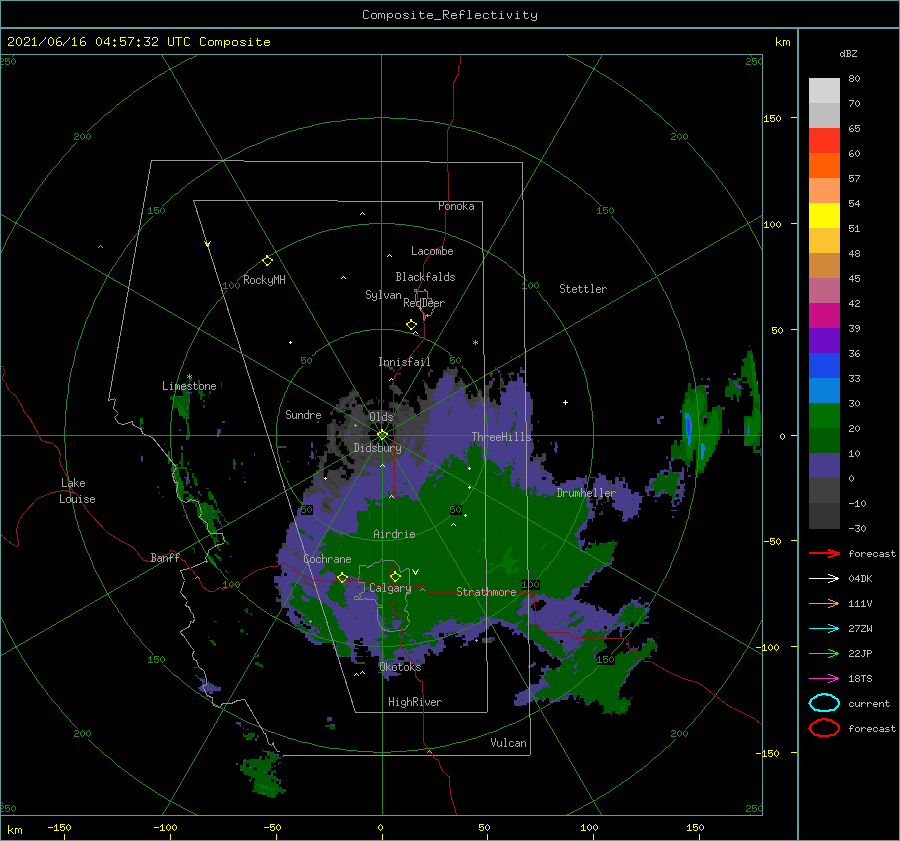Click the Vulcan city label
This screenshot has height=841, width=900.
pyautogui.click(x=509, y=743)
